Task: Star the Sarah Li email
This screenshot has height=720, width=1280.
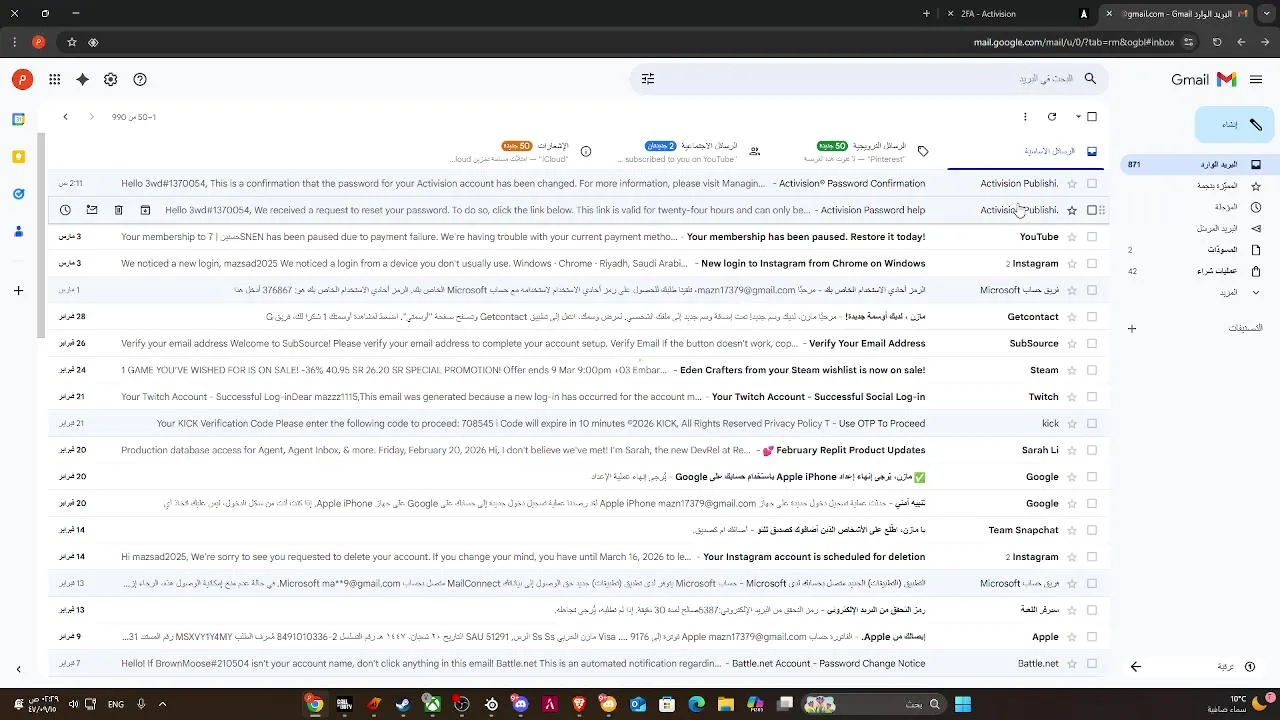Action: [1072, 450]
